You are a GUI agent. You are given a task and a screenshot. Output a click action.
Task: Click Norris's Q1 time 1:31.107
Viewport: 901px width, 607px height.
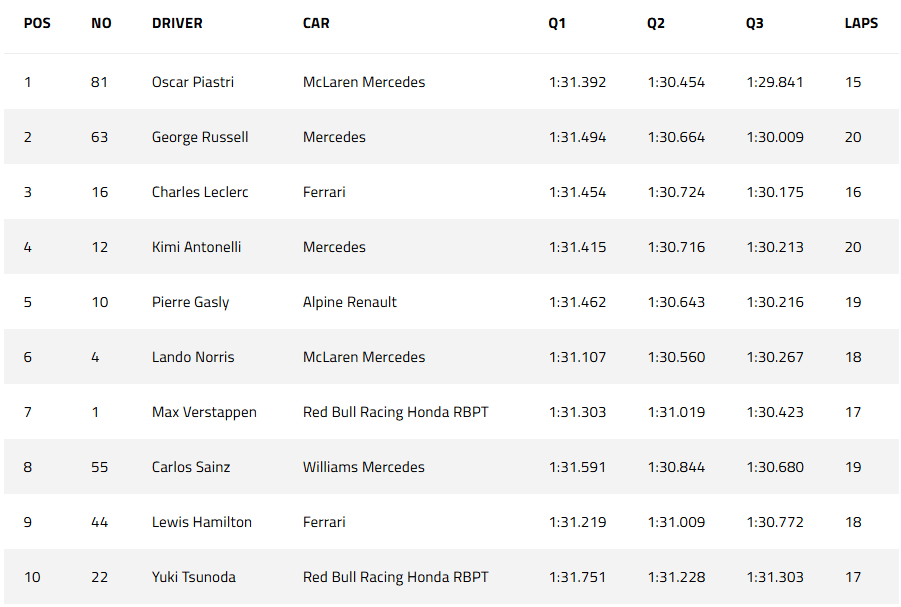577,357
